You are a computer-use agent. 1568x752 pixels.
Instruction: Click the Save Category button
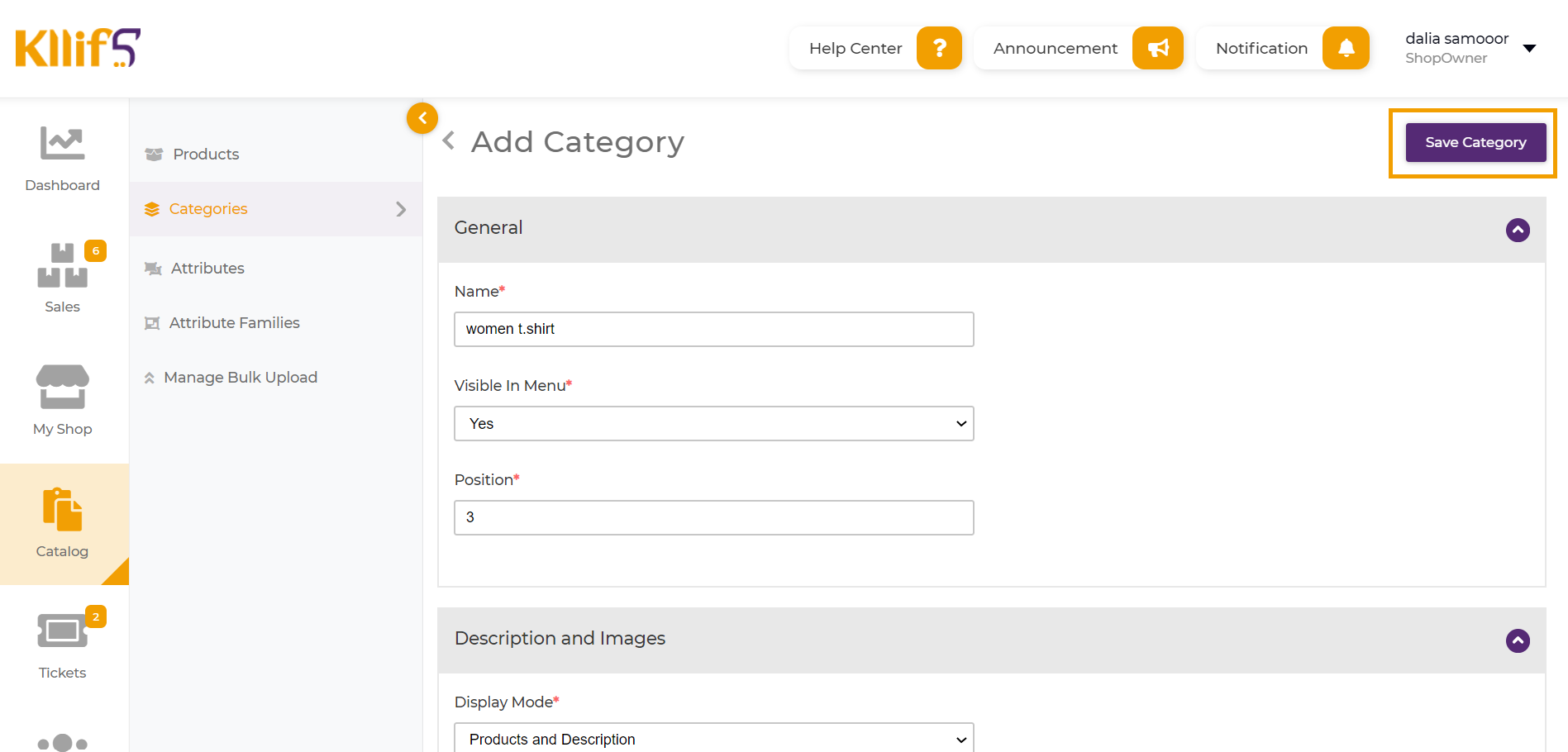coord(1475,142)
